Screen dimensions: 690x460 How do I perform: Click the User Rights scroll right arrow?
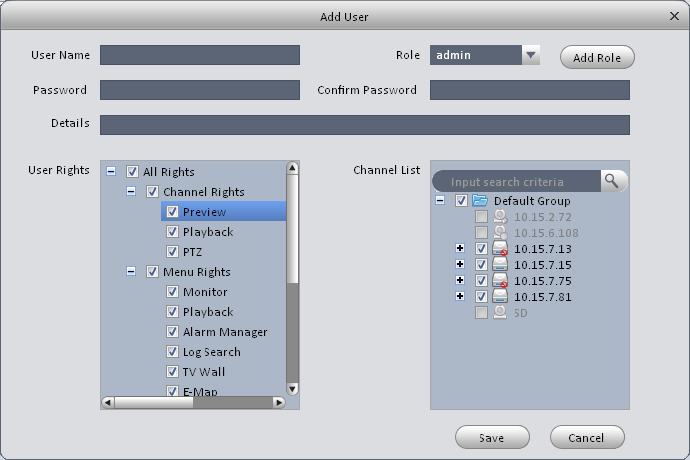click(x=279, y=402)
